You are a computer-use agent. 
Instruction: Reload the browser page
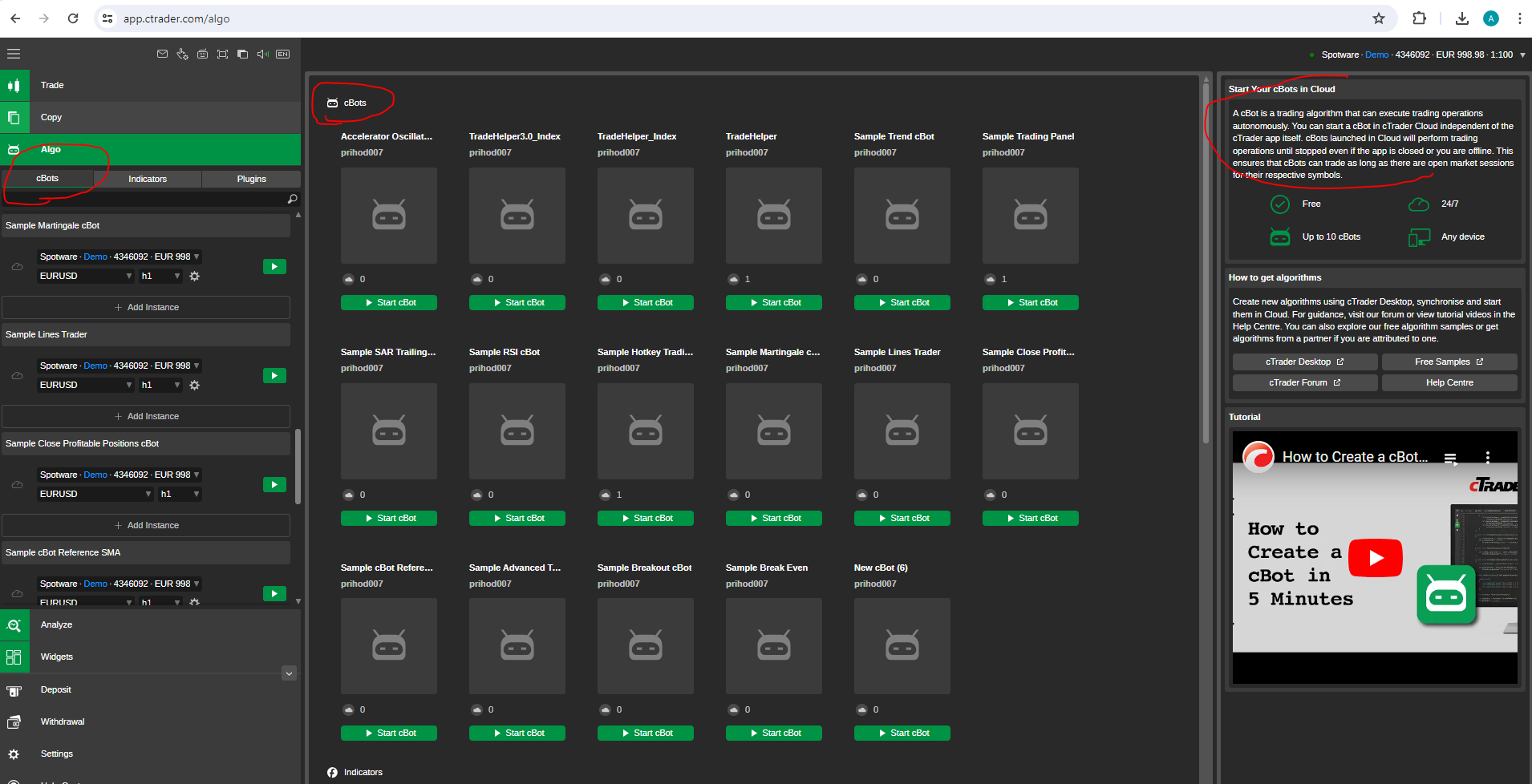pos(73,18)
